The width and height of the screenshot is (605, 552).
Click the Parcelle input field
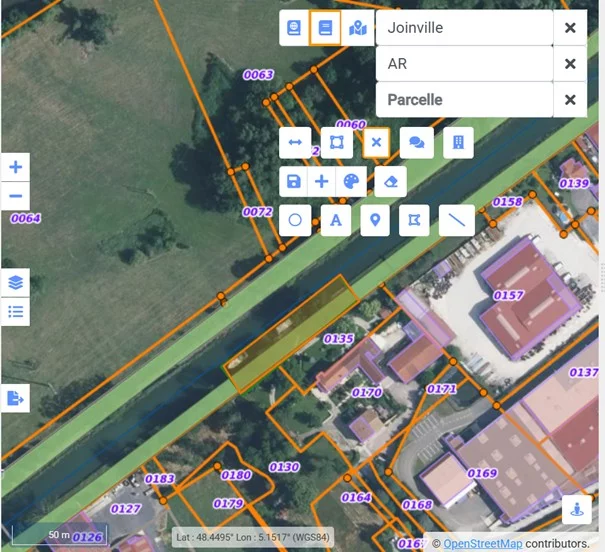coord(464,100)
